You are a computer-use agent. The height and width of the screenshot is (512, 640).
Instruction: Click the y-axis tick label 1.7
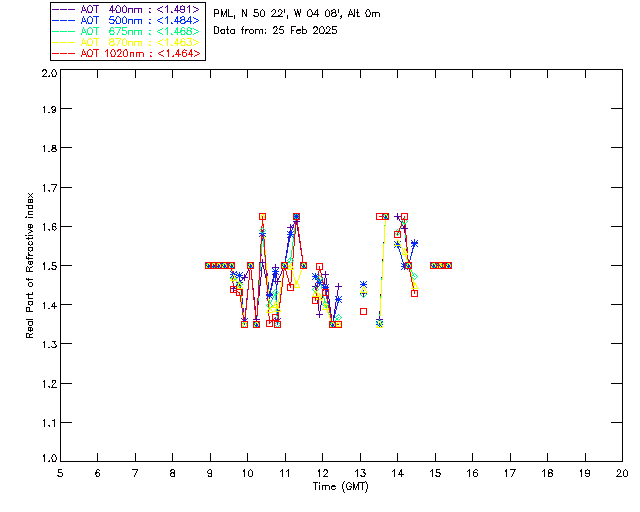[49, 188]
